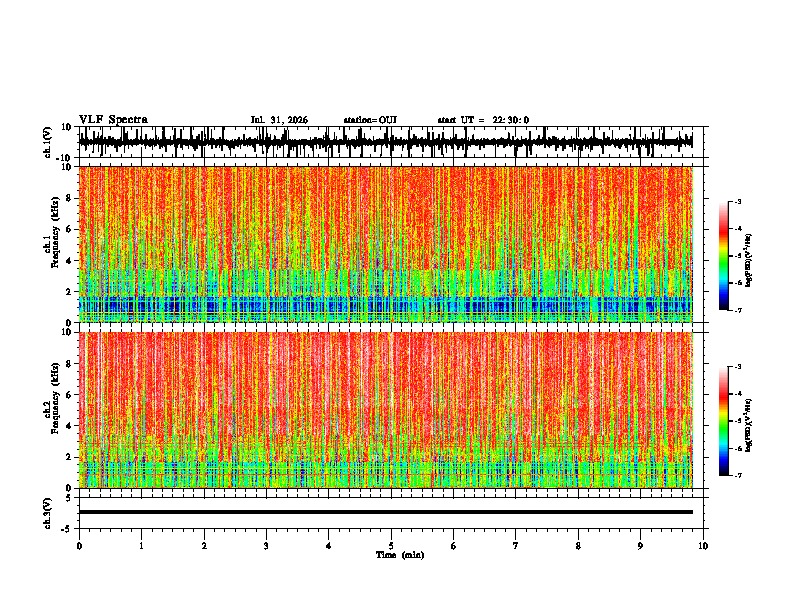Click the '6' kHz tick on ch.1 frequency axis
This screenshot has height=612, width=792.
pos(70,229)
